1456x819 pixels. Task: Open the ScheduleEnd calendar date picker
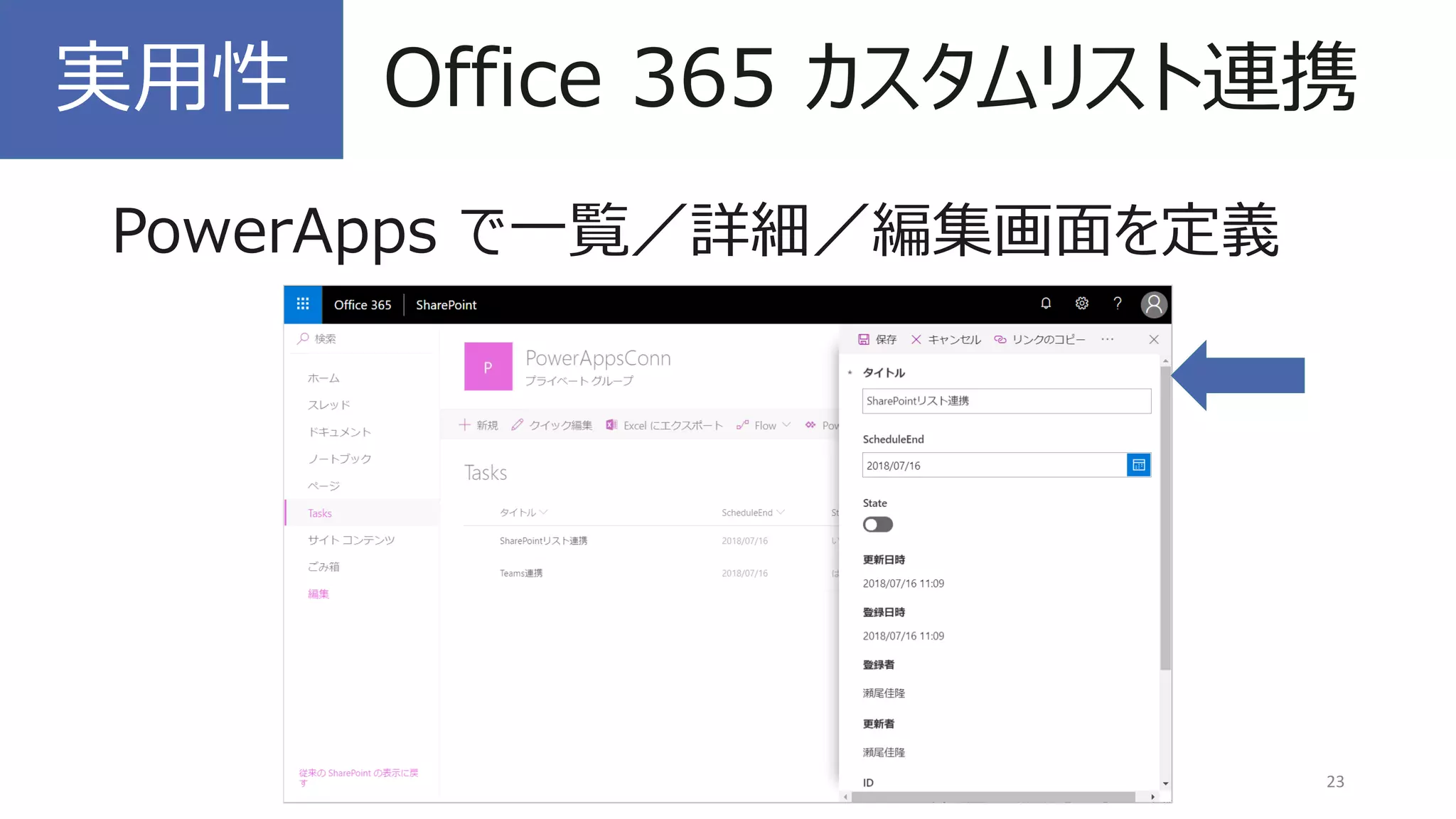tap(1139, 465)
